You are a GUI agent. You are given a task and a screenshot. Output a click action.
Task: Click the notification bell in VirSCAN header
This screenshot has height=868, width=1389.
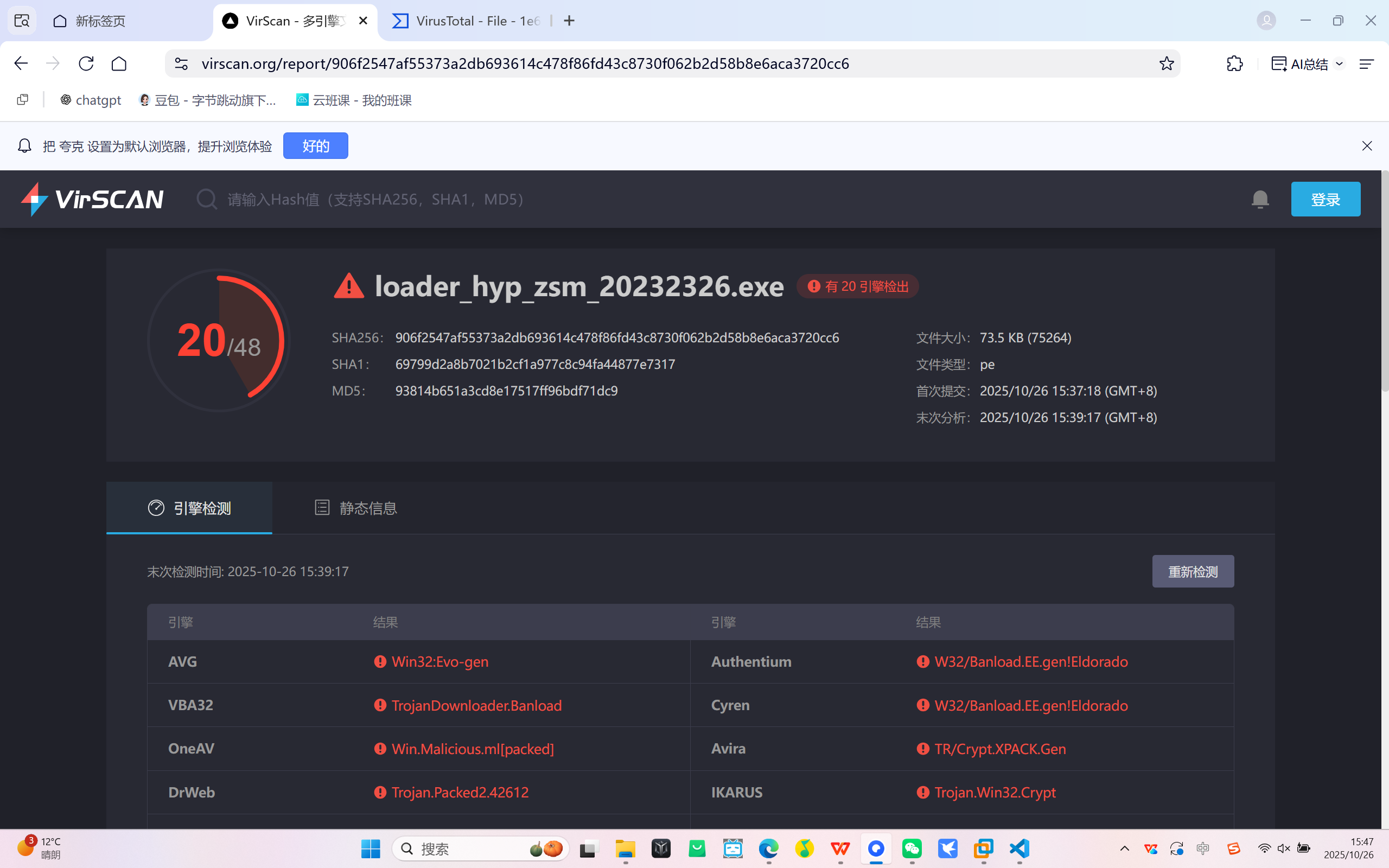point(1260,199)
